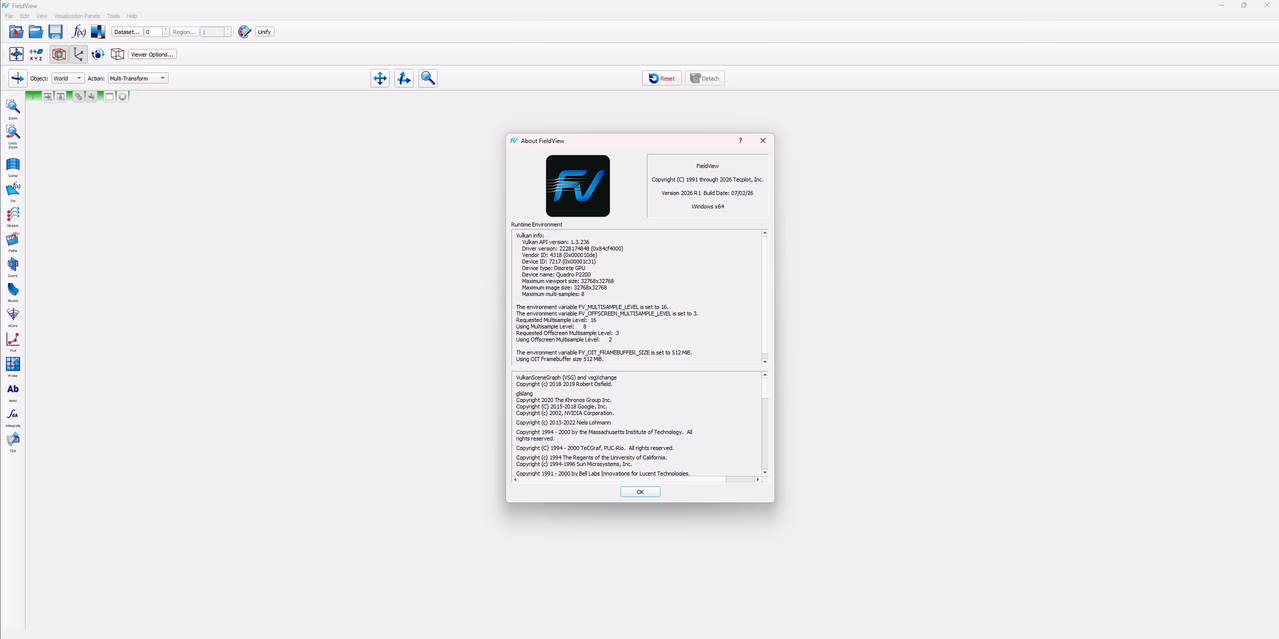This screenshot has height=639, width=1279.
Task: Click the Unify button
Action: click(264, 32)
